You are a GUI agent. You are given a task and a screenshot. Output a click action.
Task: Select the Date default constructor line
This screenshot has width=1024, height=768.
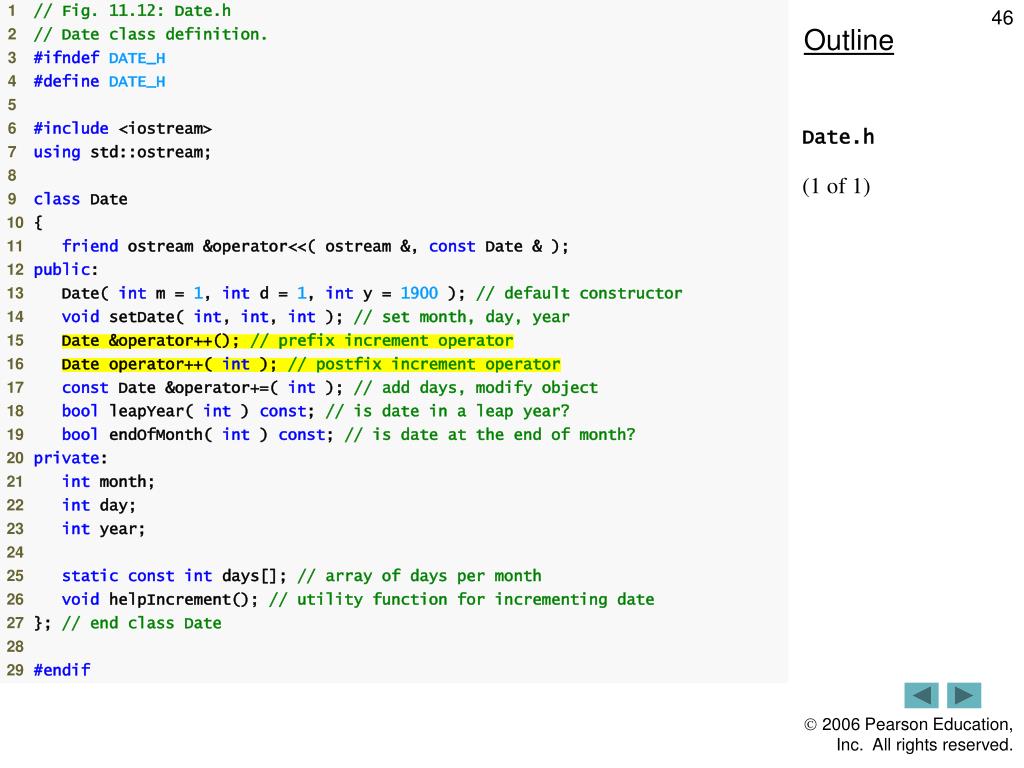click(x=372, y=293)
